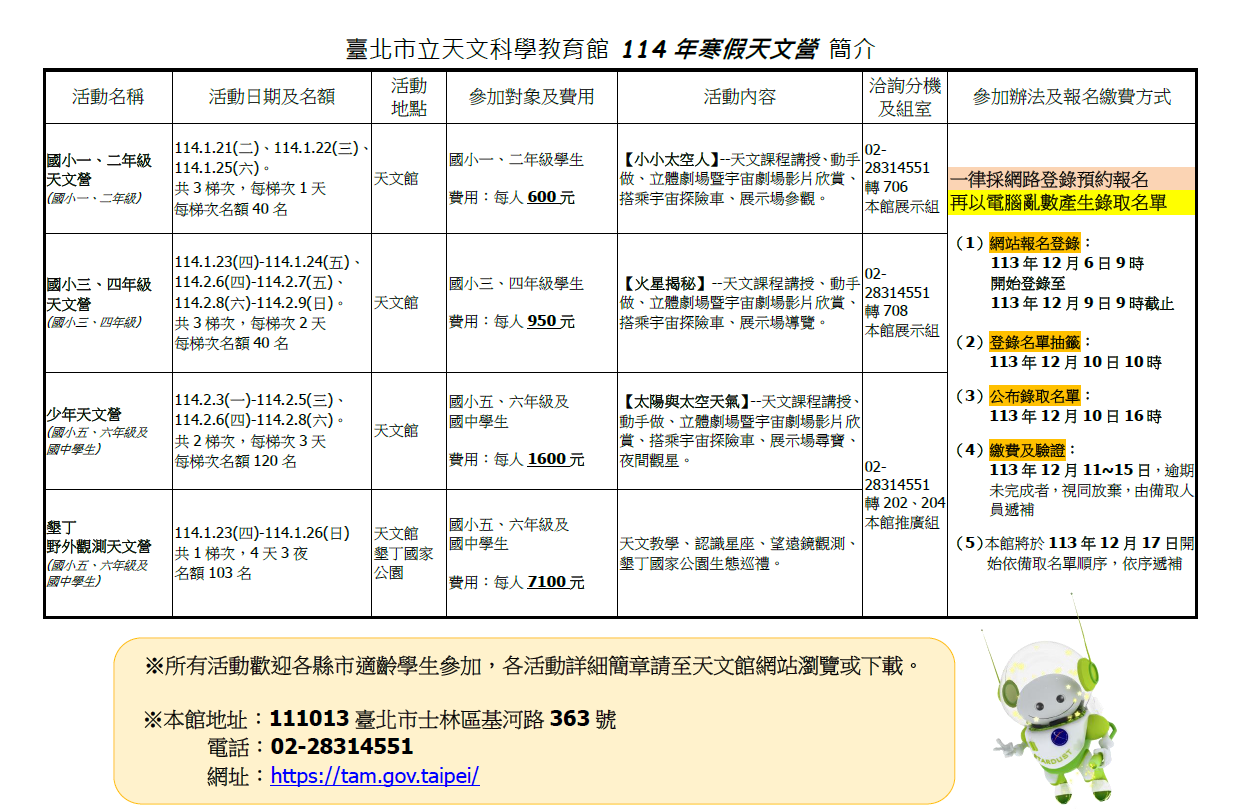Select the 活動名稱 column header
1234x809 pixels.
[108, 97]
